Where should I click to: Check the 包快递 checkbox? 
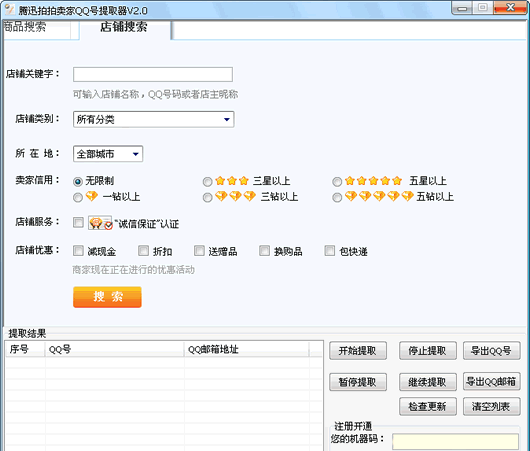point(330,251)
